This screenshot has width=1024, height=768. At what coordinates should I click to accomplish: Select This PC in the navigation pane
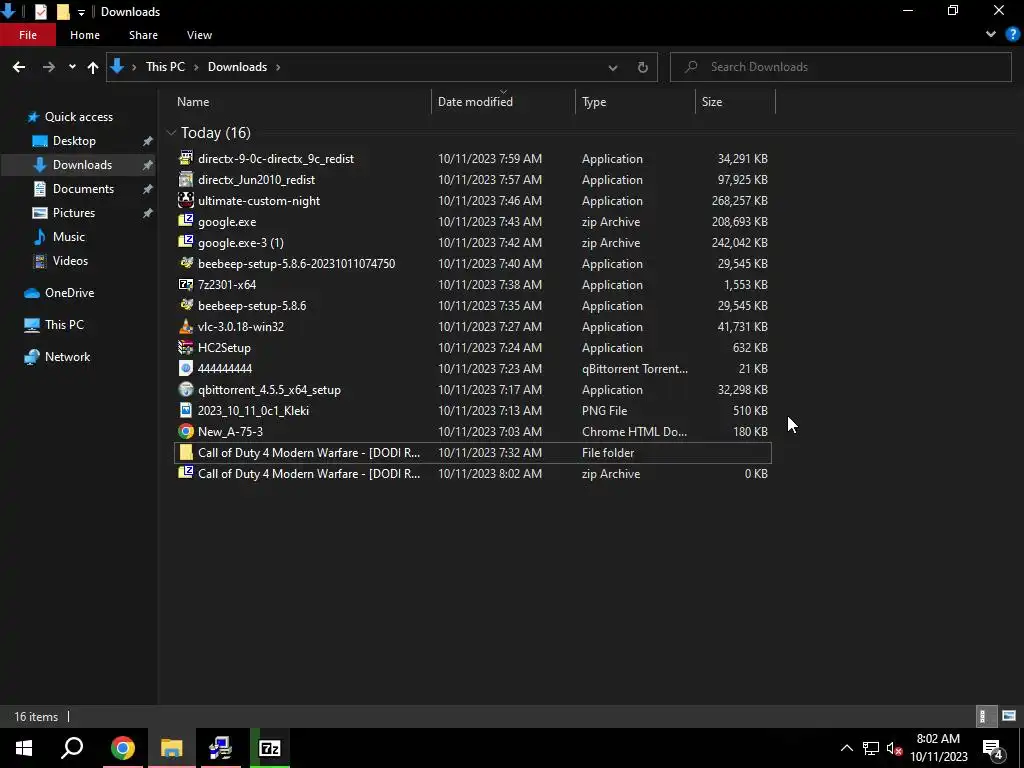tap(64, 325)
